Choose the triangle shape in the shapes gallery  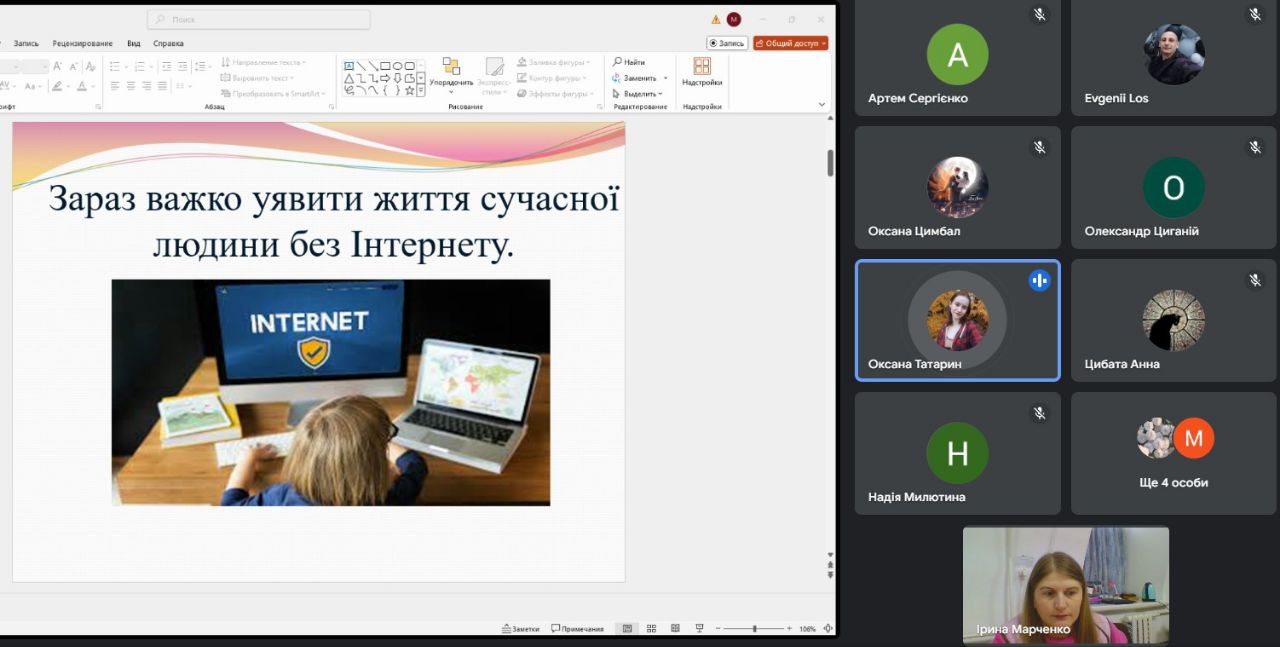click(349, 78)
